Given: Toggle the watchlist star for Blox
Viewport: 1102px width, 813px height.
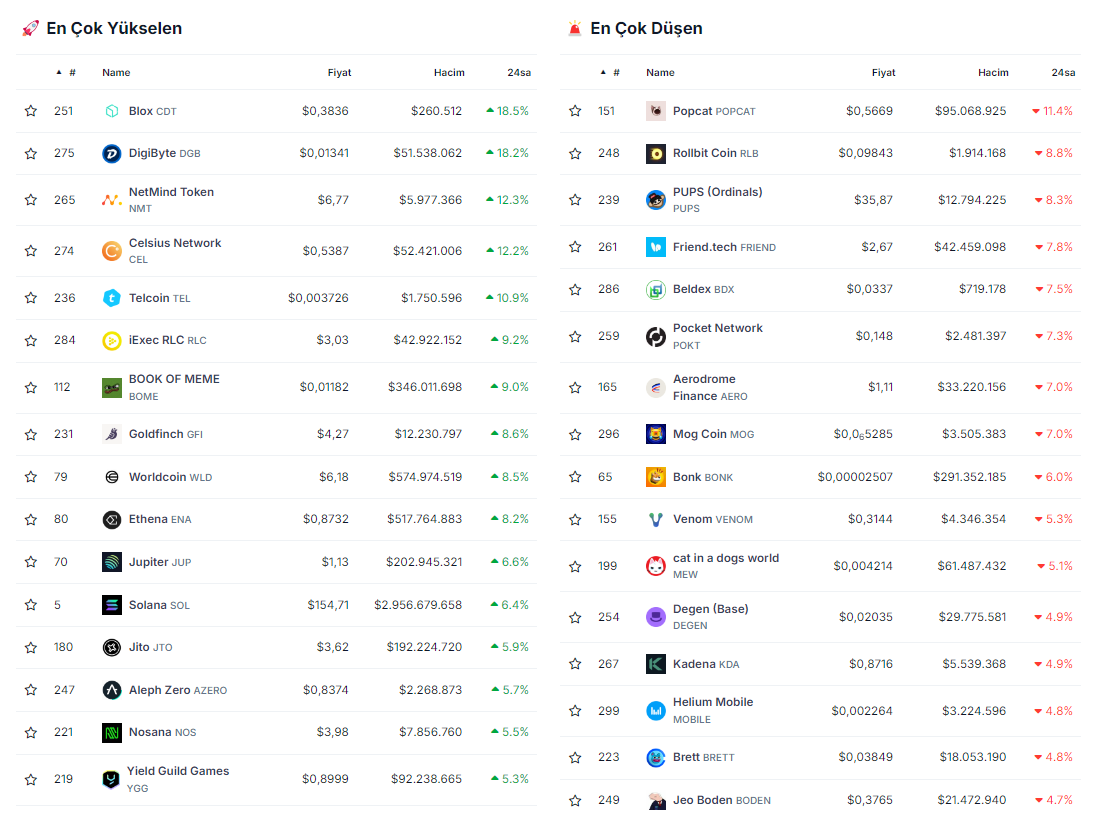Looking at the screenshot, I should coord(31,111).
